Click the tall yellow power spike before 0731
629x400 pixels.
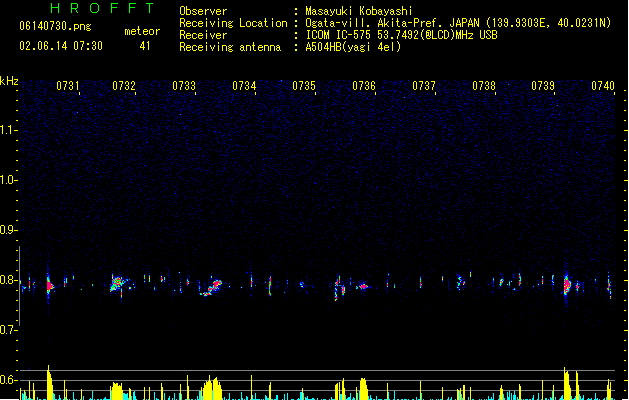coord(49,383)
